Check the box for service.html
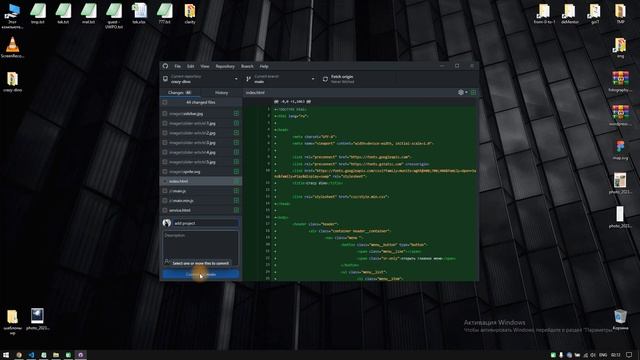Image resolution: width=640 pixels, height=360 pixels. 165,210
